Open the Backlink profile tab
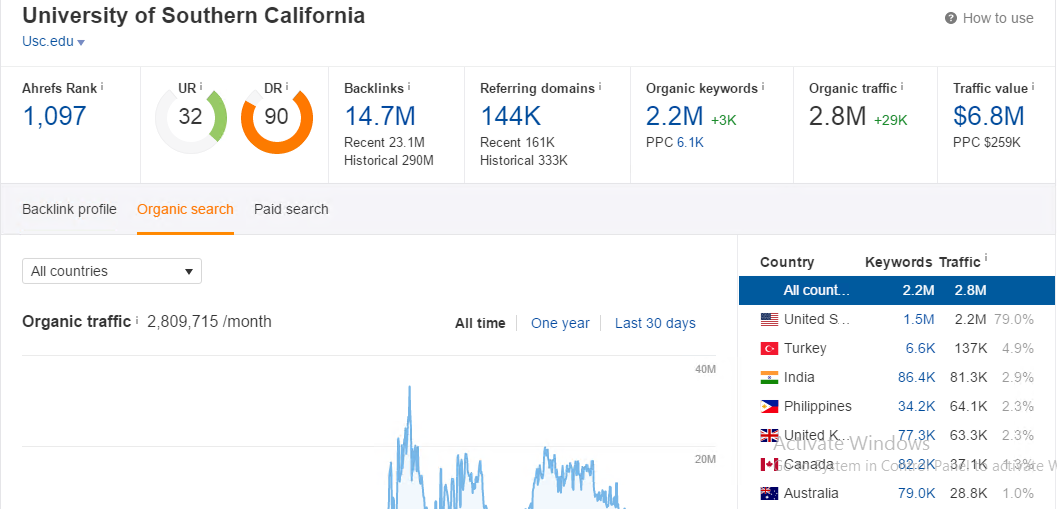 point(69,209)
